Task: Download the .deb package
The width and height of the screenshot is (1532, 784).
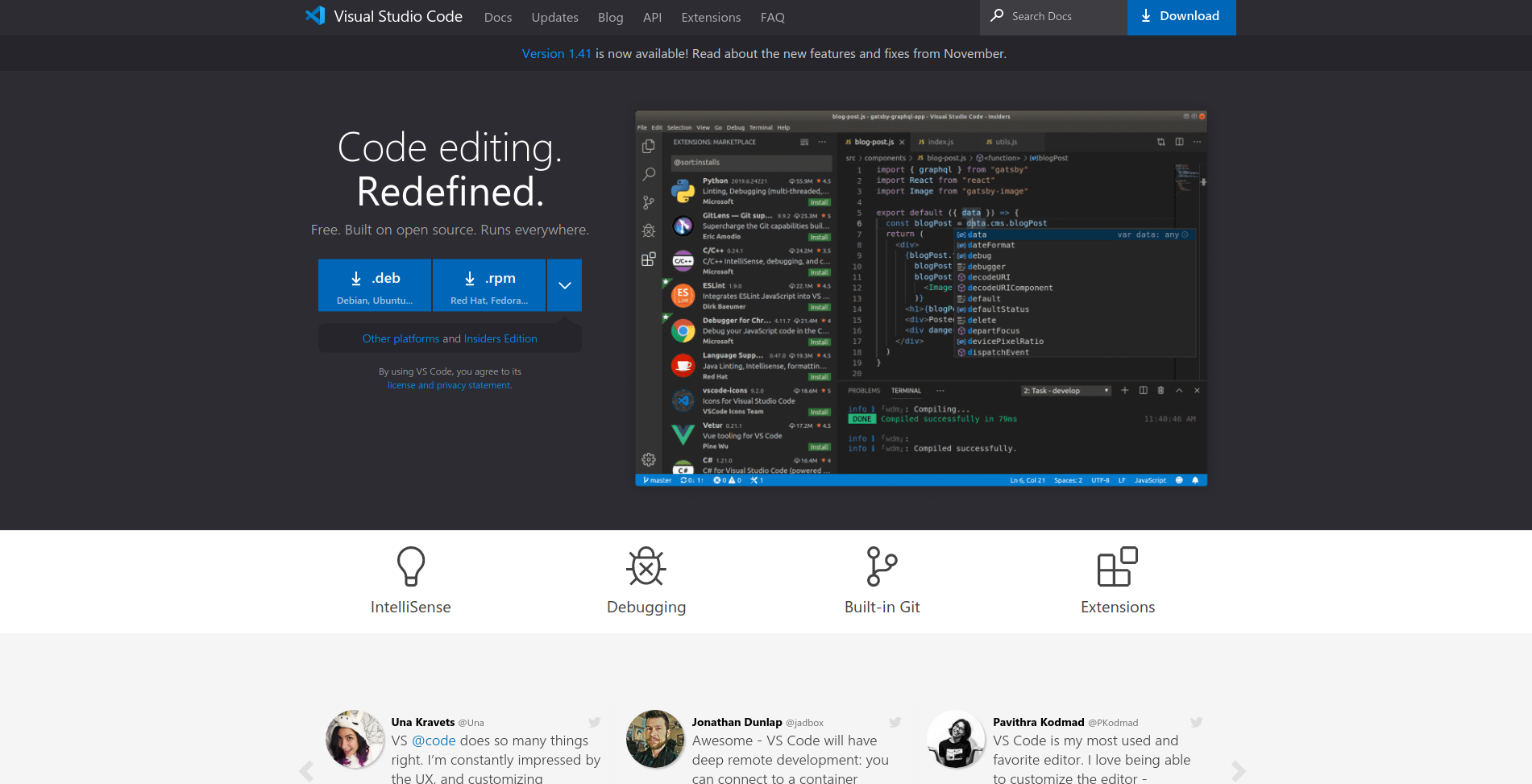Action: [375, 285]
